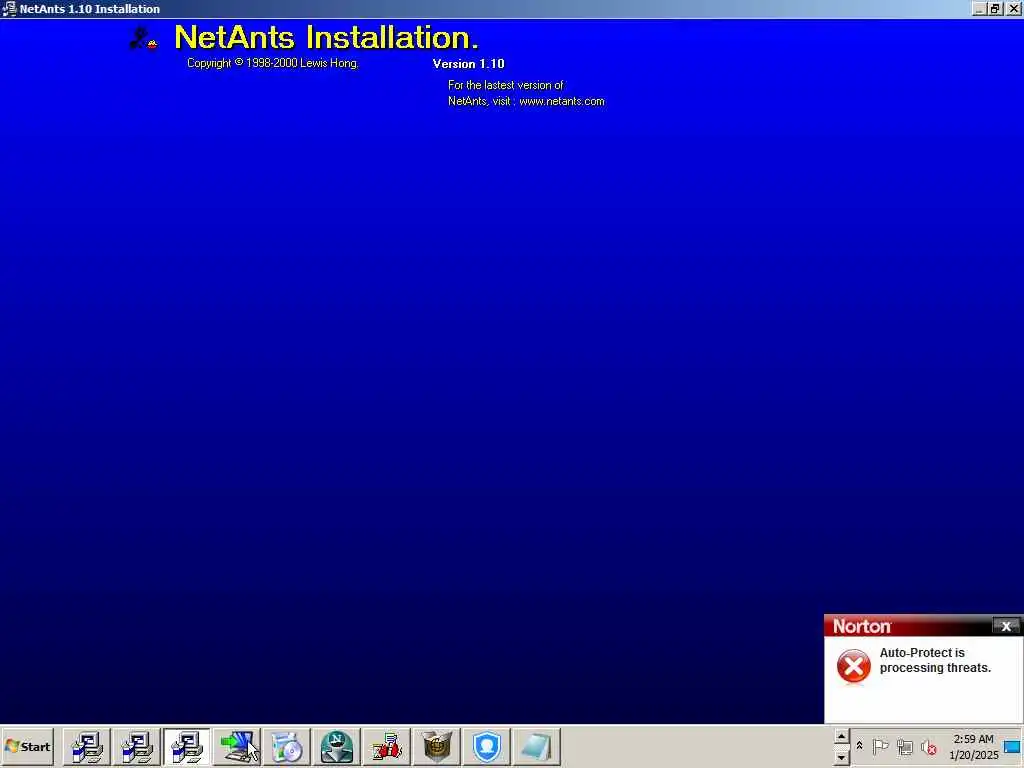Open the software box with CD taskbar icon

pos(287,747)
